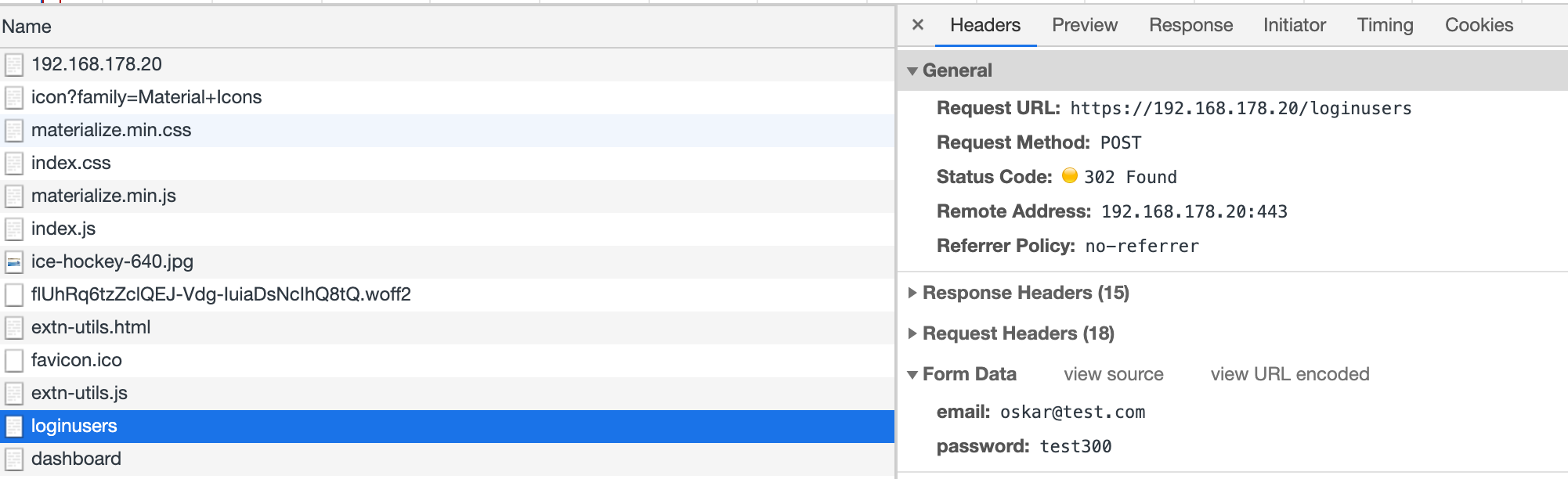Collapse the Form Data section

coord(912,374)
